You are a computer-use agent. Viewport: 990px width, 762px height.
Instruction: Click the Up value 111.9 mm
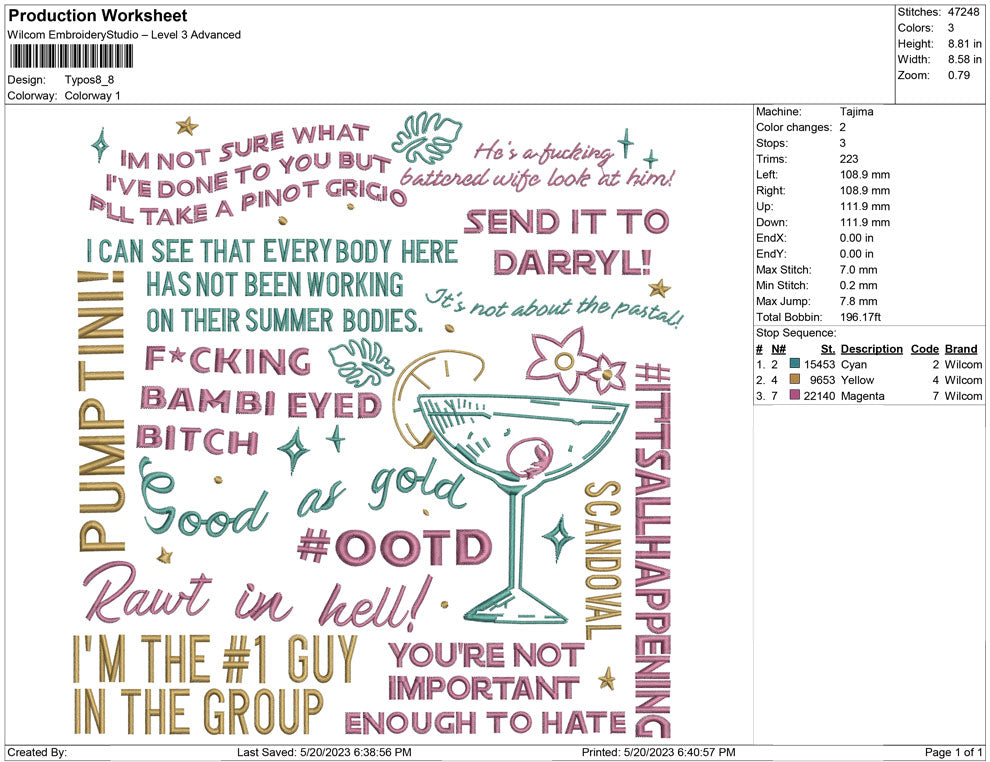[x=864, y=206]
